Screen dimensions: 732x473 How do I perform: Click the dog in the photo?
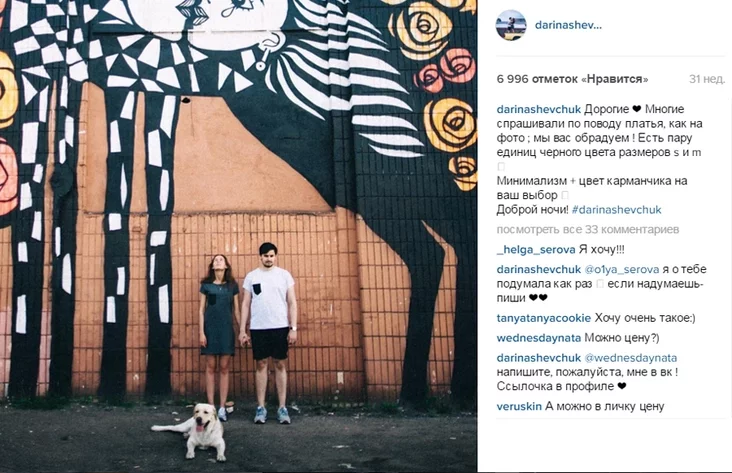[195, 432]
